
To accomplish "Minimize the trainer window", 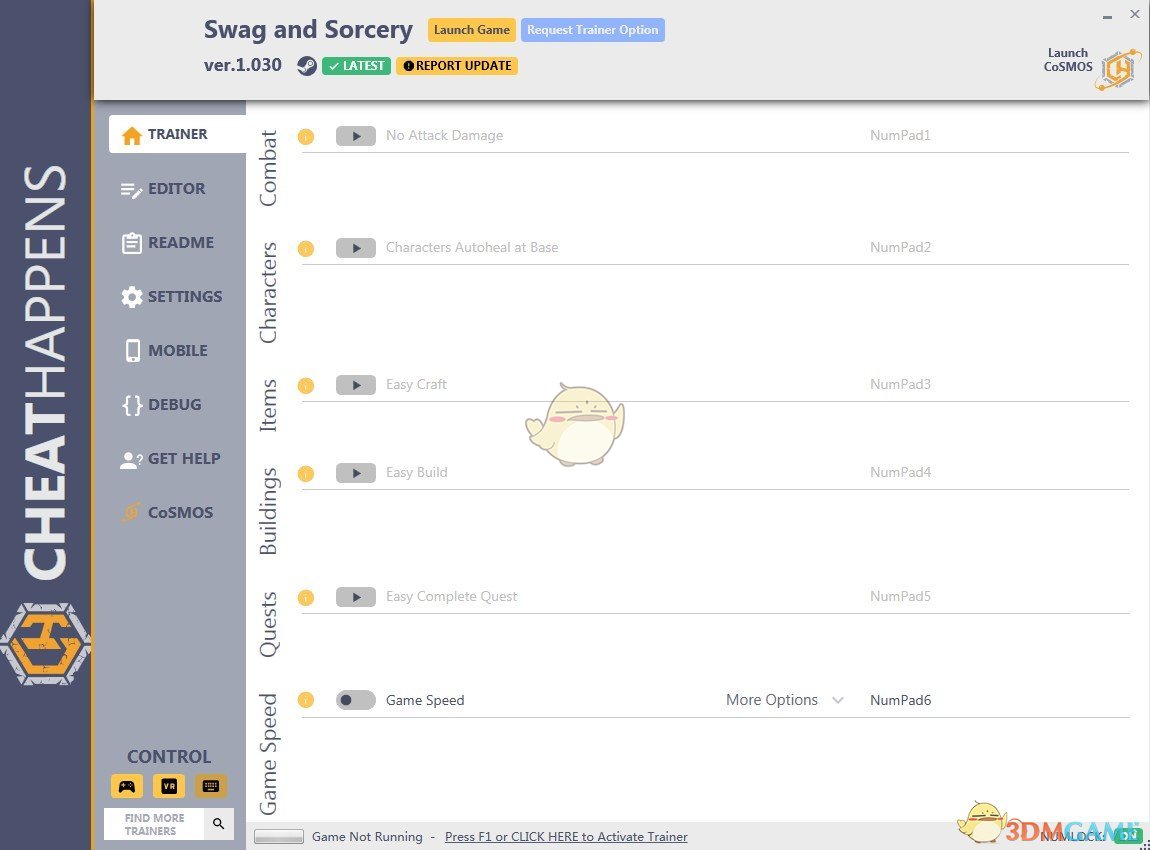I will point(1107,16).
